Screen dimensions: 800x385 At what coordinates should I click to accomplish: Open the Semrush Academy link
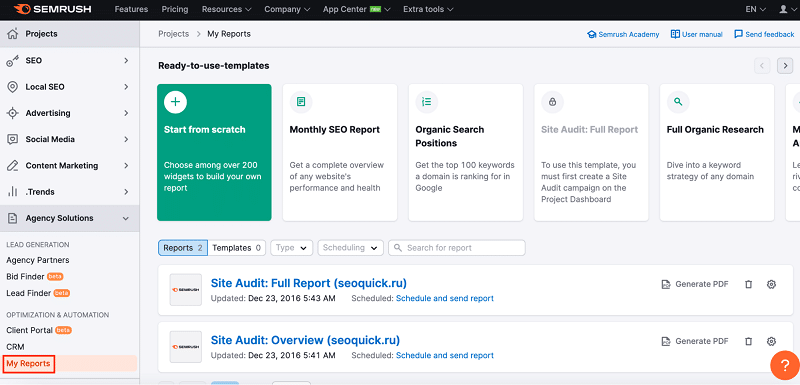pyautogui.click(x=623, y=34)
